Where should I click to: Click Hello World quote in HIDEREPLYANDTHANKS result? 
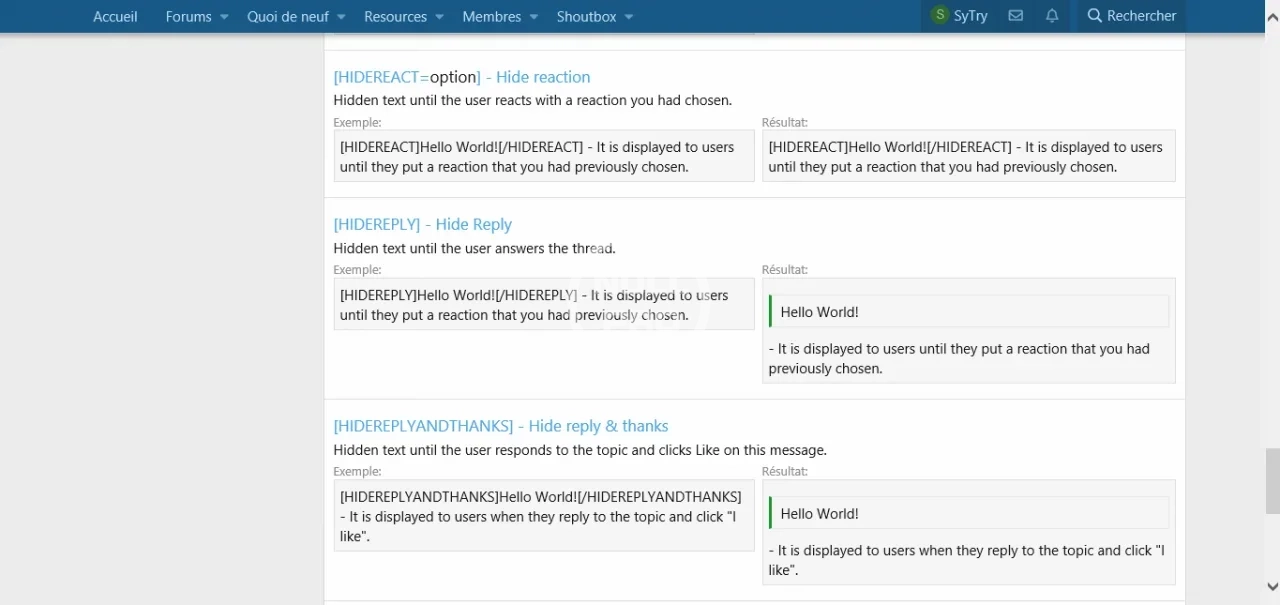[x=820, y=513]
